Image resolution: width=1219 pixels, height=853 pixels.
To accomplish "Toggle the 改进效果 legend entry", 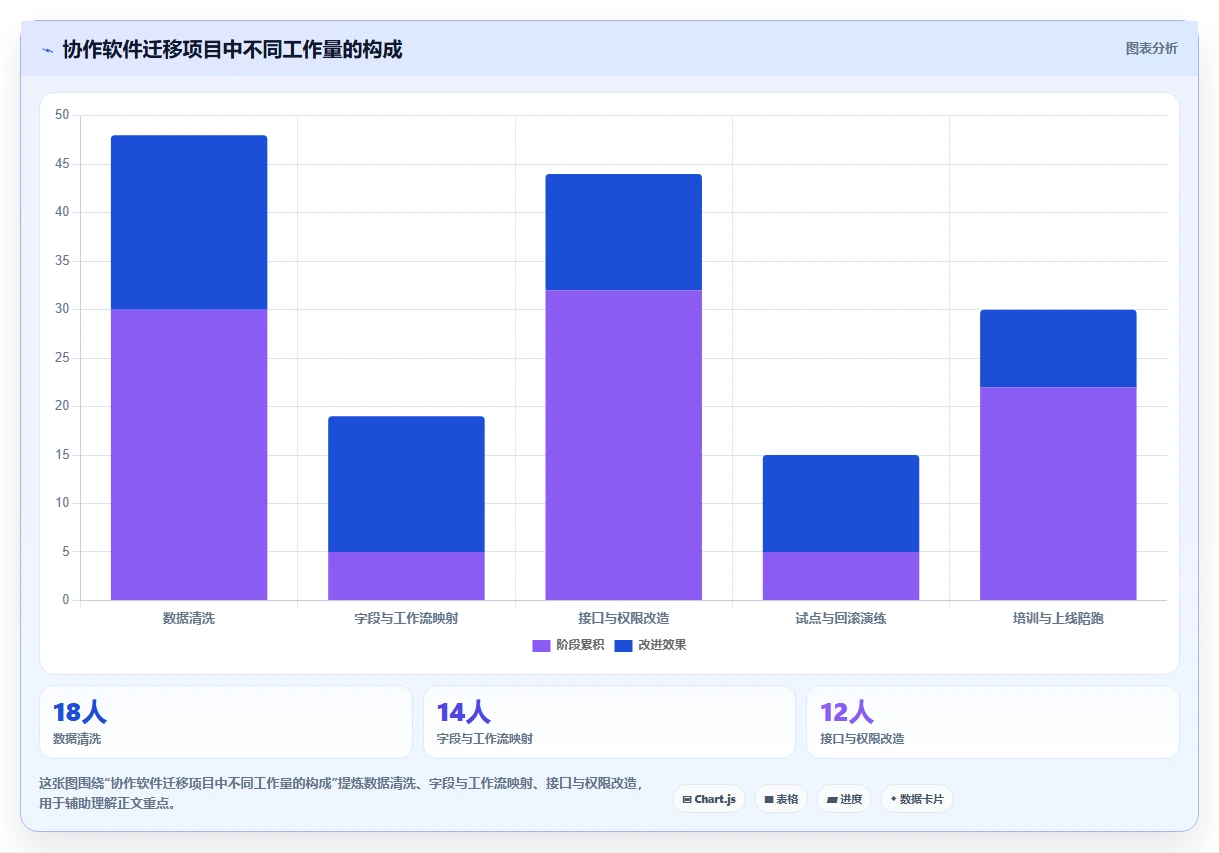I will [x=650, y=645].
